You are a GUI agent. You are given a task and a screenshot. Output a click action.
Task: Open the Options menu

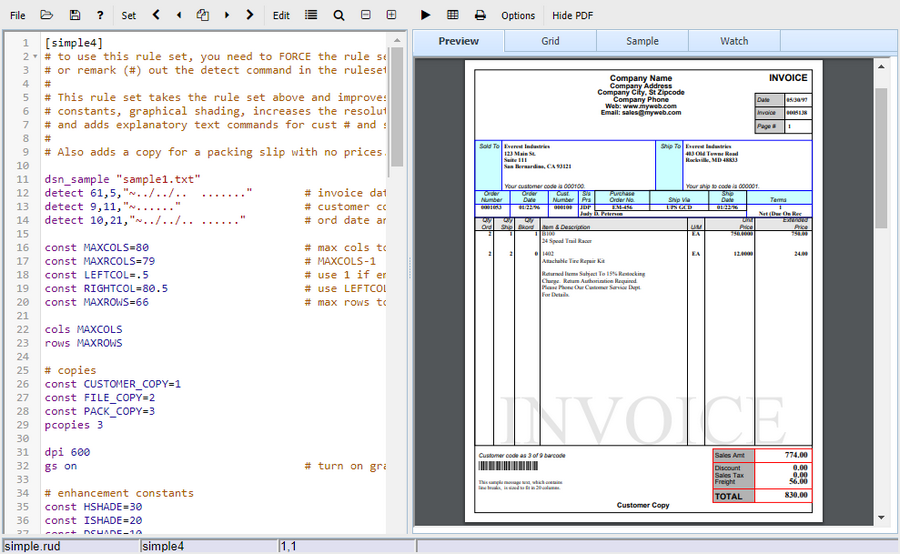tap(518, 15)
